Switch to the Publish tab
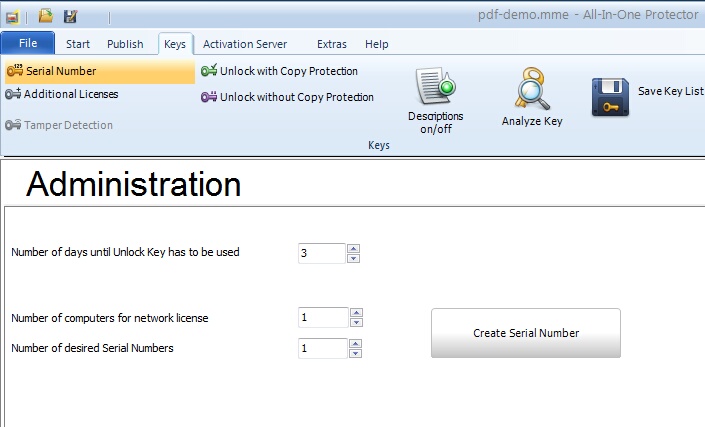 pyautogui.click(x=125, y=44)
